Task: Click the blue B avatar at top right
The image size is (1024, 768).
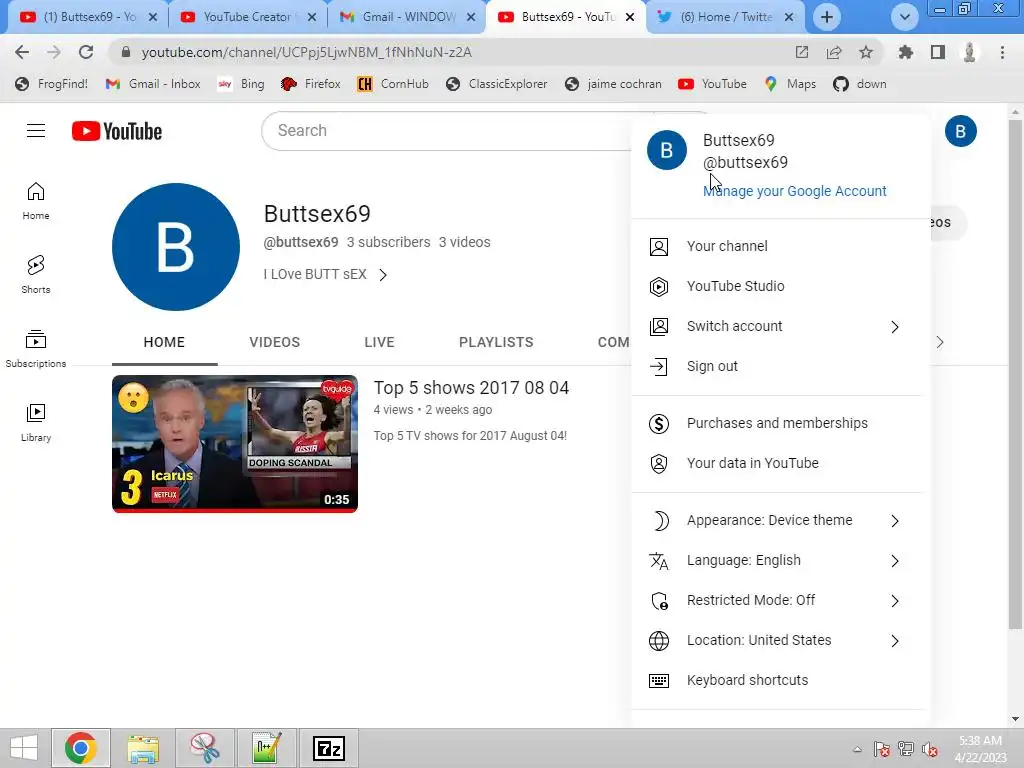Action: [x=960, y=131]
